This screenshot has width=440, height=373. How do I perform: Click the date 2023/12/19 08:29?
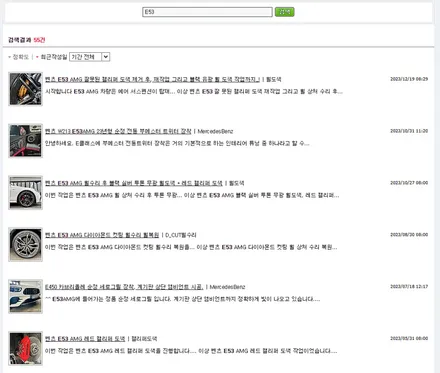click(409, 79)
